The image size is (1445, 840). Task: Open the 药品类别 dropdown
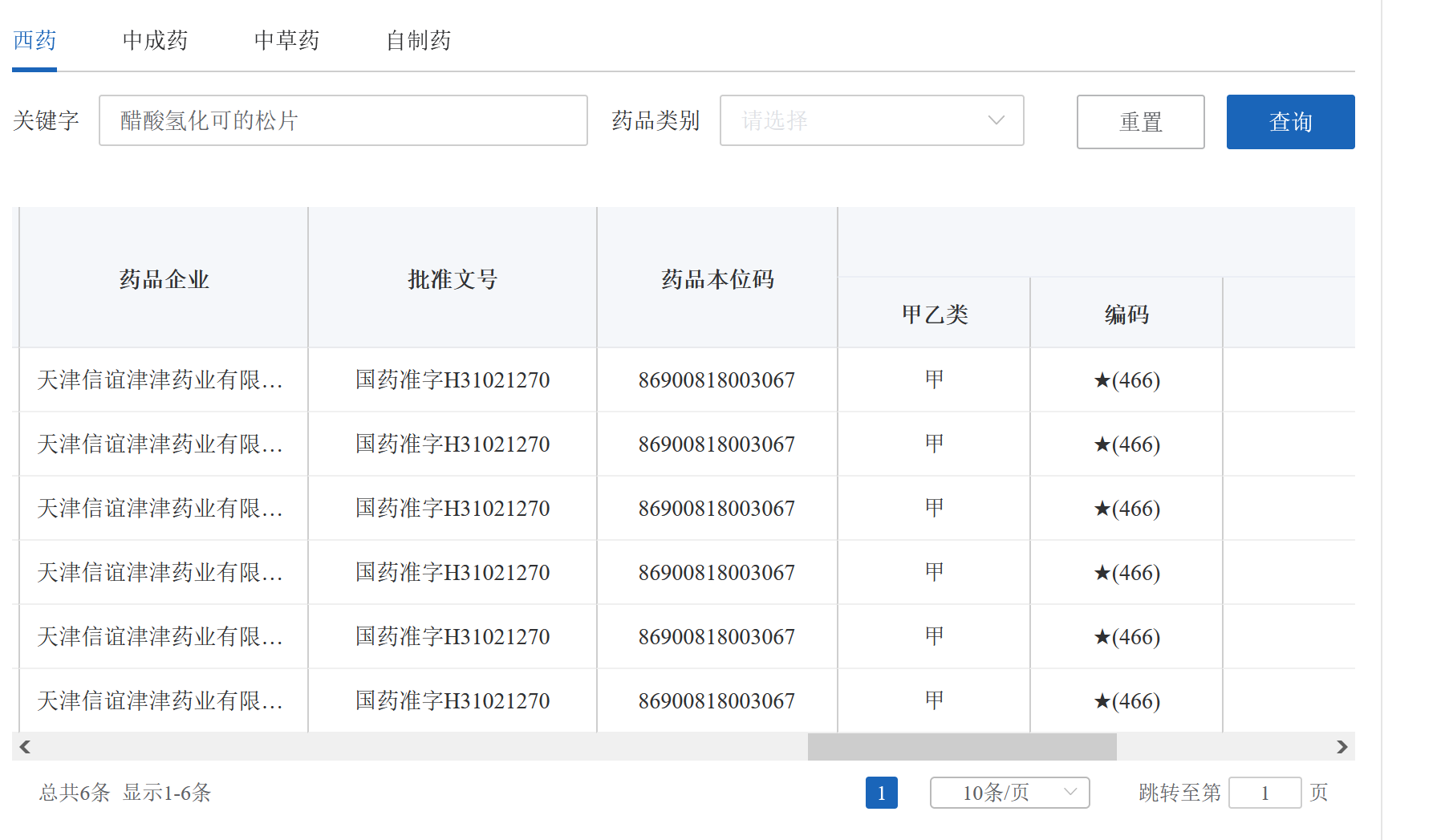871,120
